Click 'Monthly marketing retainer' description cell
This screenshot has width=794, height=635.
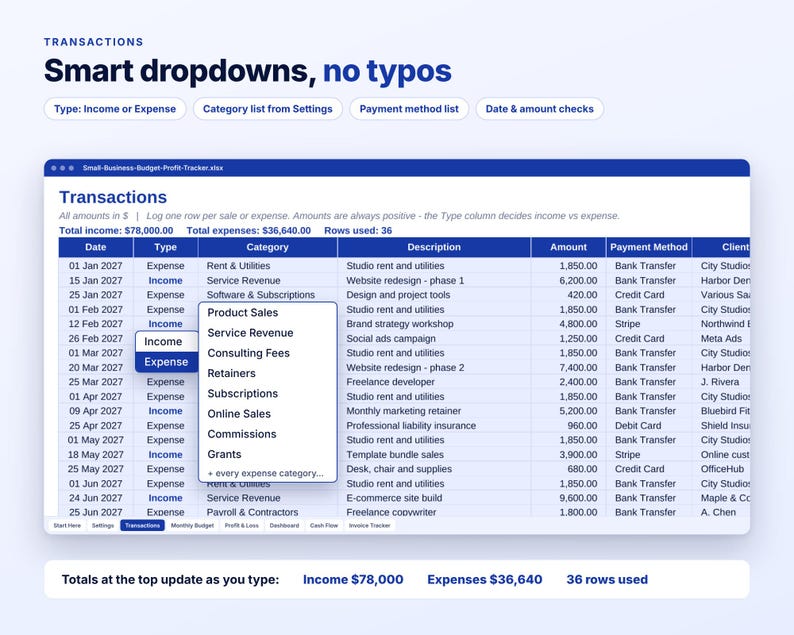coord(434,411)
